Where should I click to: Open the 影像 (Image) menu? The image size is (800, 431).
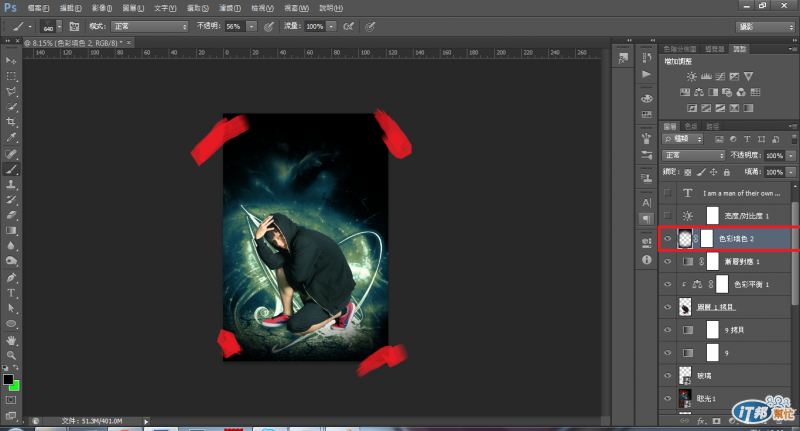(x=102, y=8)
